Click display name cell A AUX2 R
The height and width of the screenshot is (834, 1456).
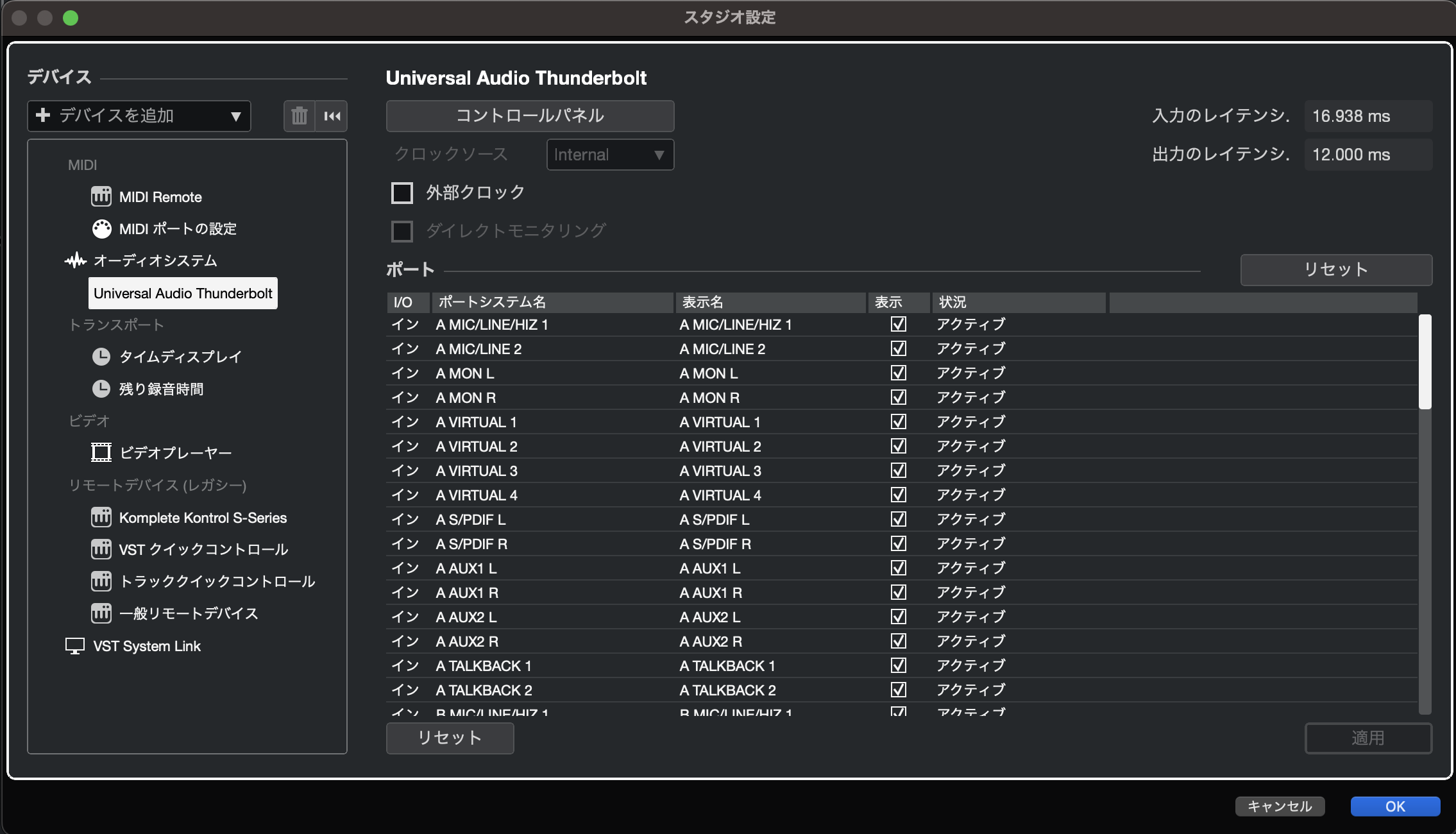(711, 642)
